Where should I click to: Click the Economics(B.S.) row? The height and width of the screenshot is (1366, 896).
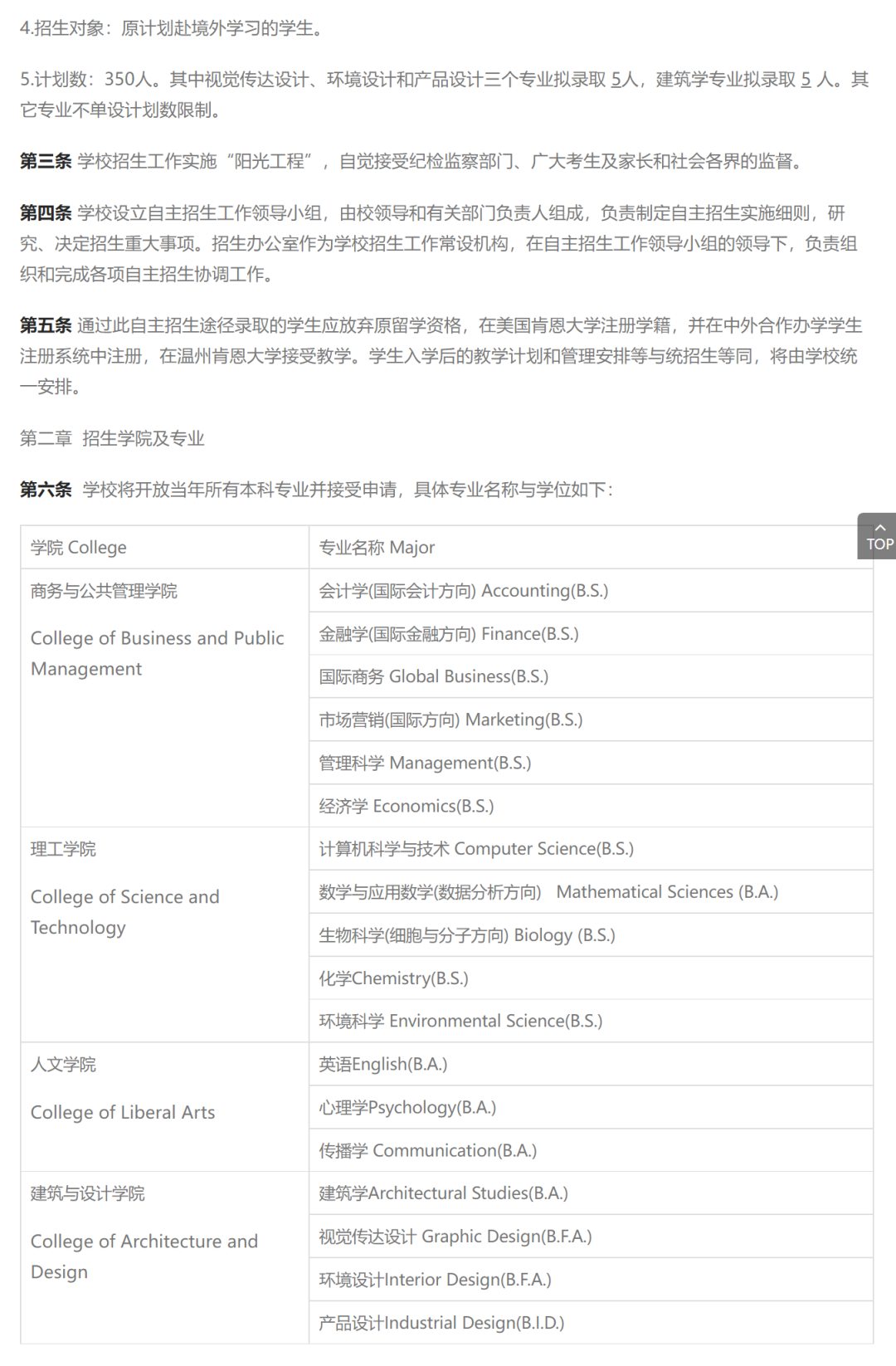coord(591,807)
